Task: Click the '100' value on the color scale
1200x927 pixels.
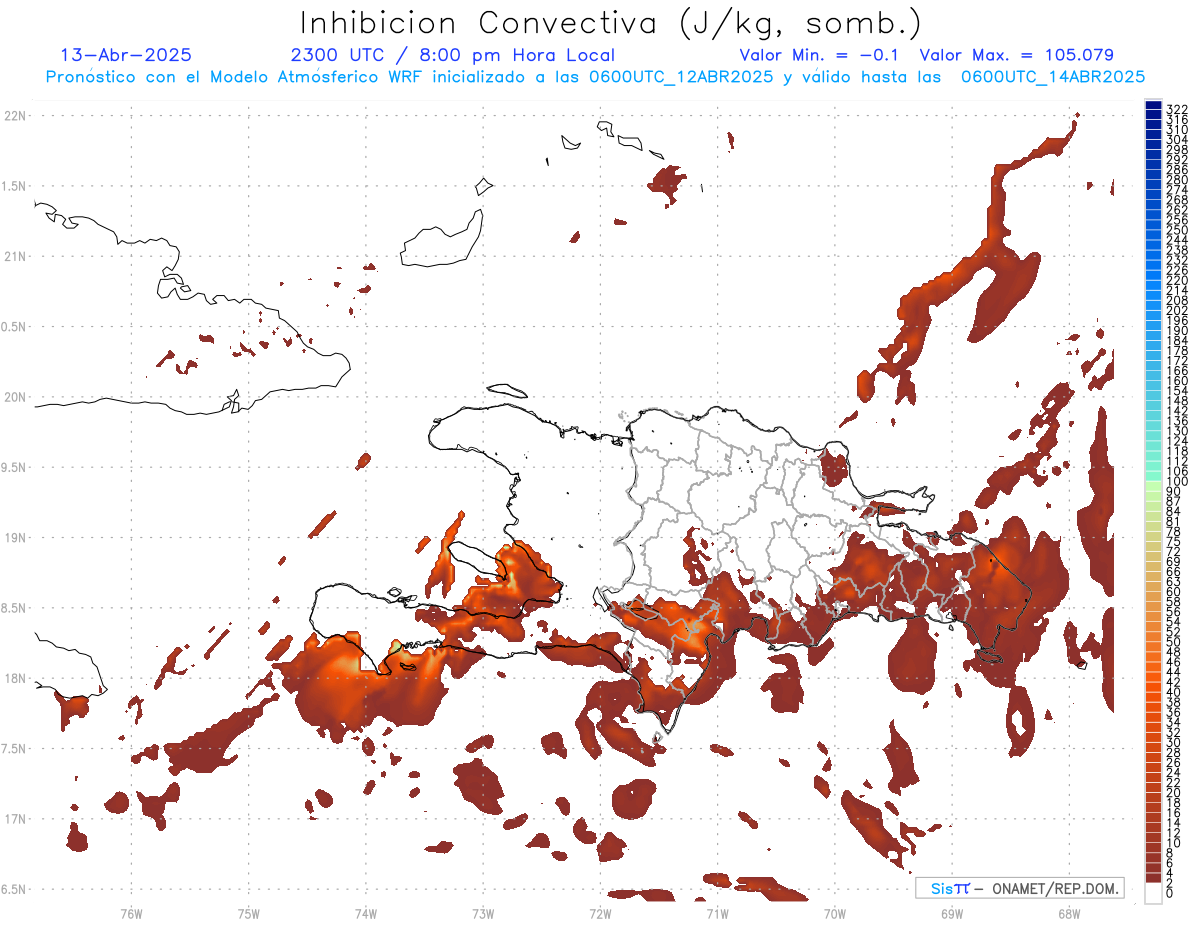Action: pyautogui.click(x=1177, y=482)
